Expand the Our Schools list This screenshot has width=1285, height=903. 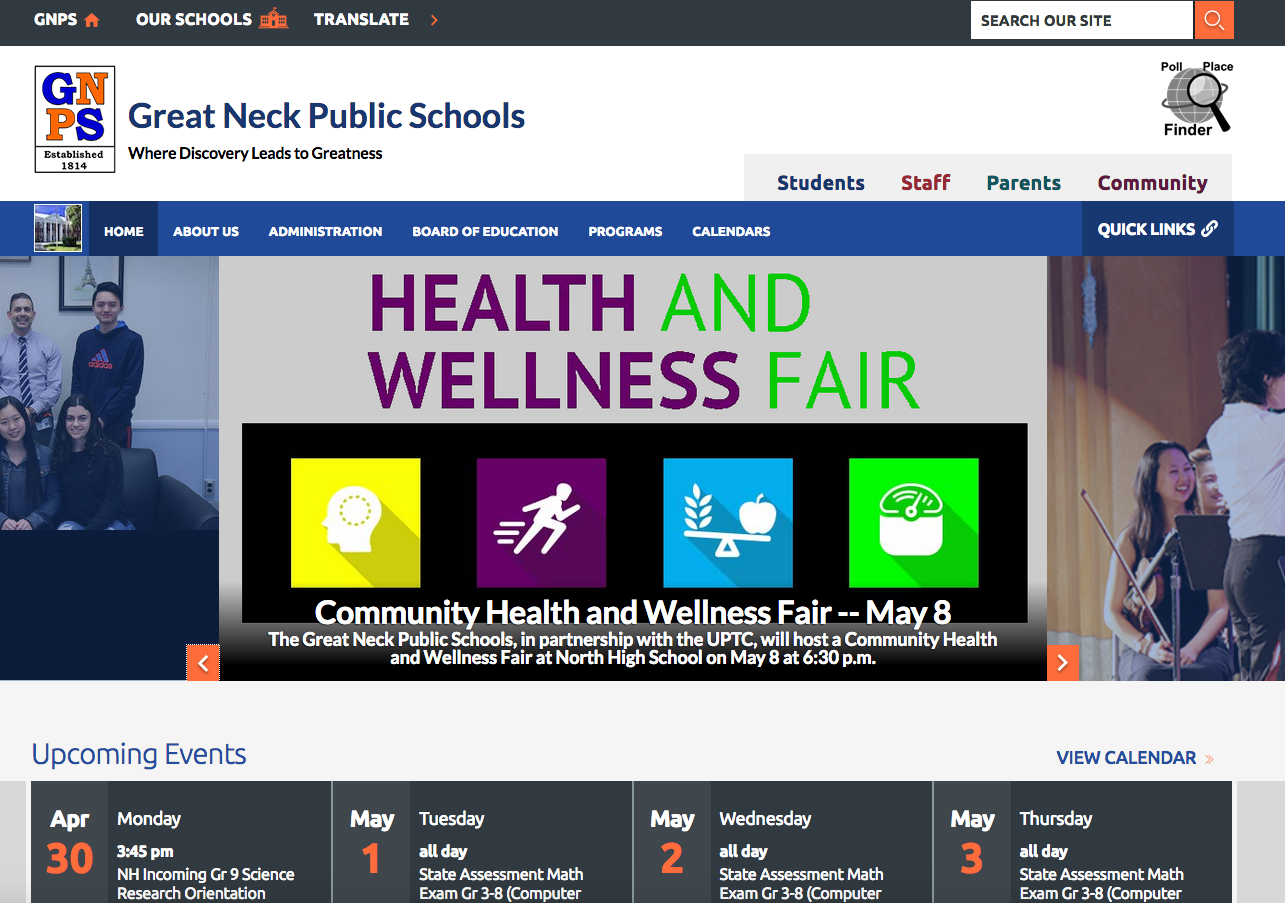(211, 20)
